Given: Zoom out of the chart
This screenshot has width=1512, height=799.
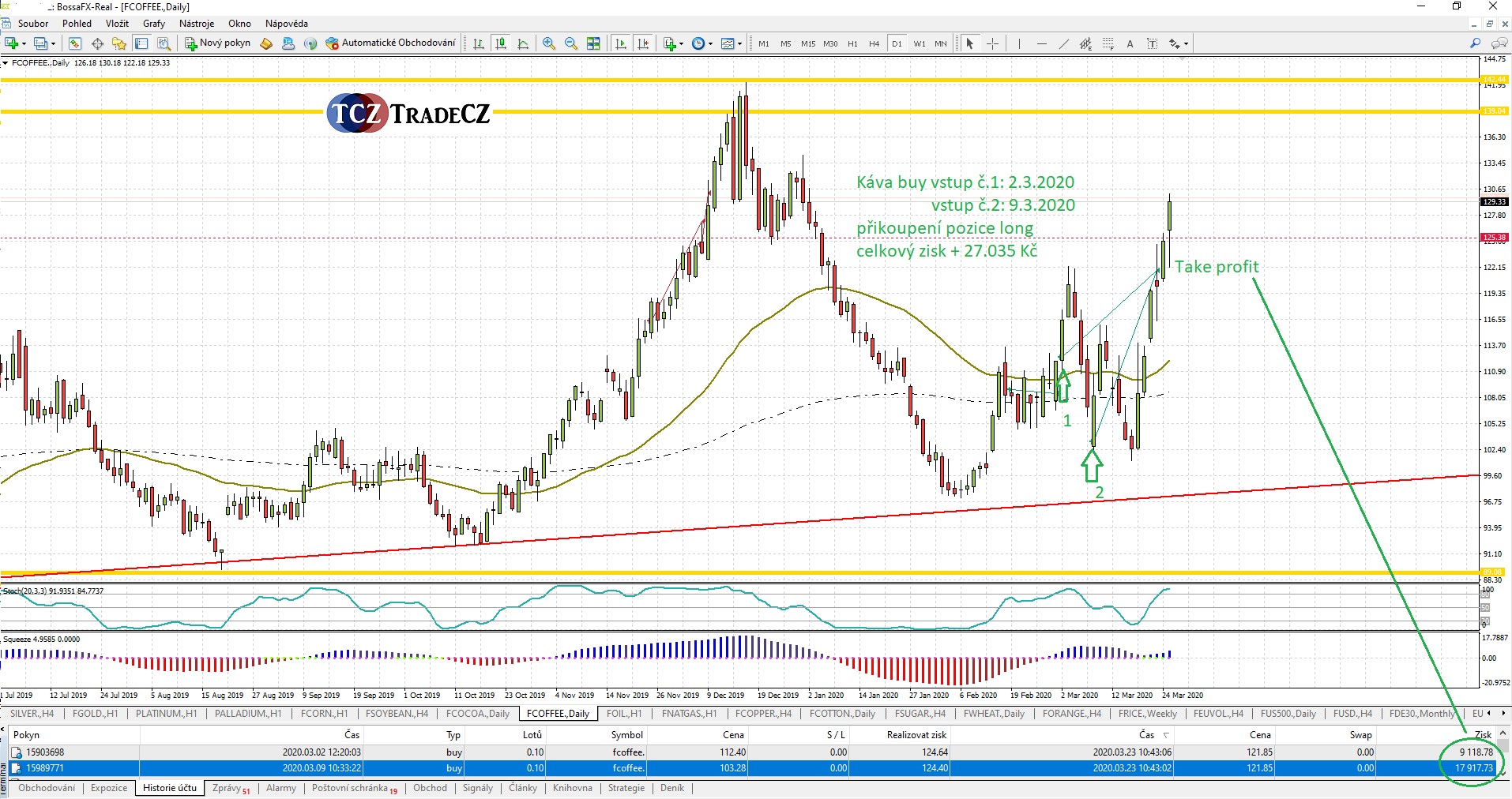Looking at the screenshot, I should pos(570,43).
